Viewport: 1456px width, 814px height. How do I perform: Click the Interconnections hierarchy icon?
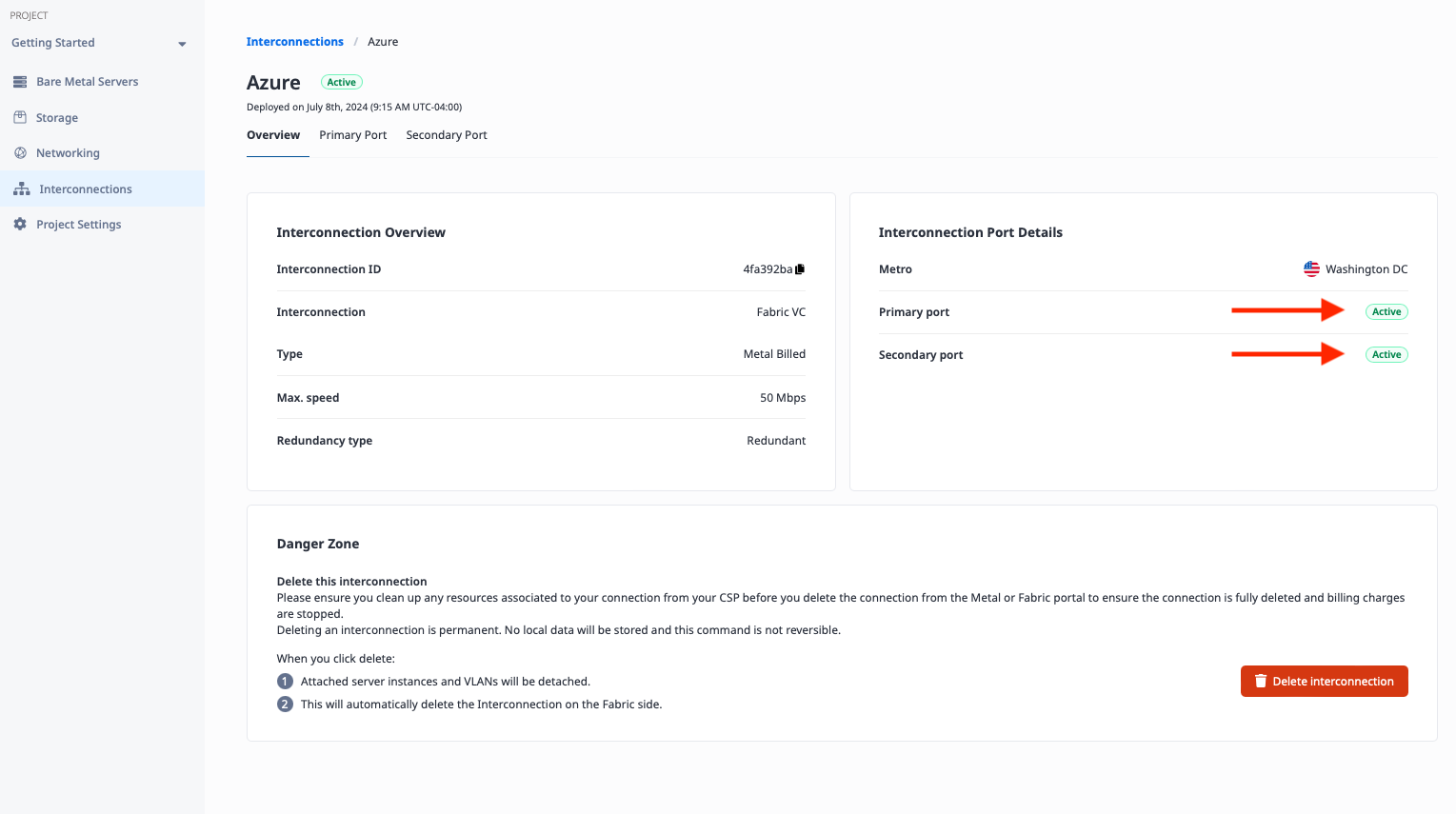click(x=21, y=189)
